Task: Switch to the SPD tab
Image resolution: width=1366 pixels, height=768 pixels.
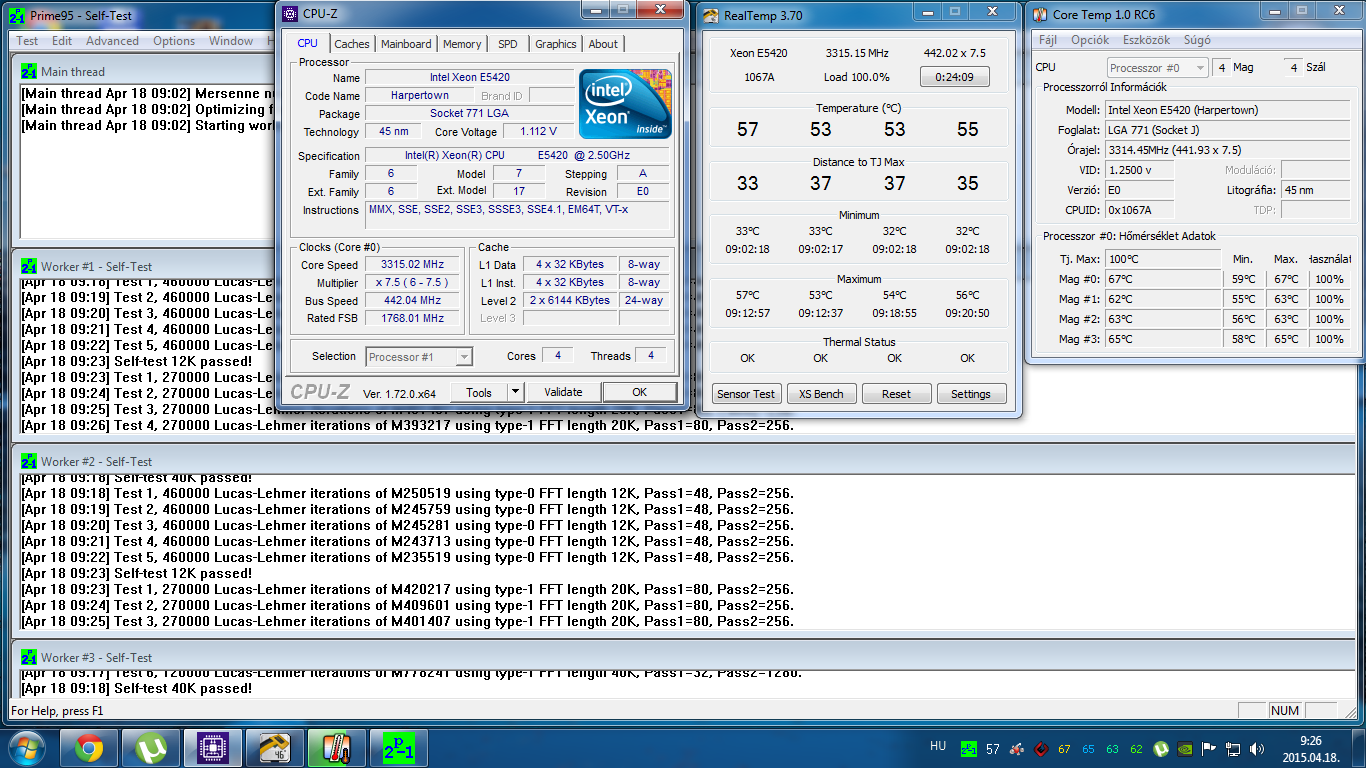Action: point(508,44)
